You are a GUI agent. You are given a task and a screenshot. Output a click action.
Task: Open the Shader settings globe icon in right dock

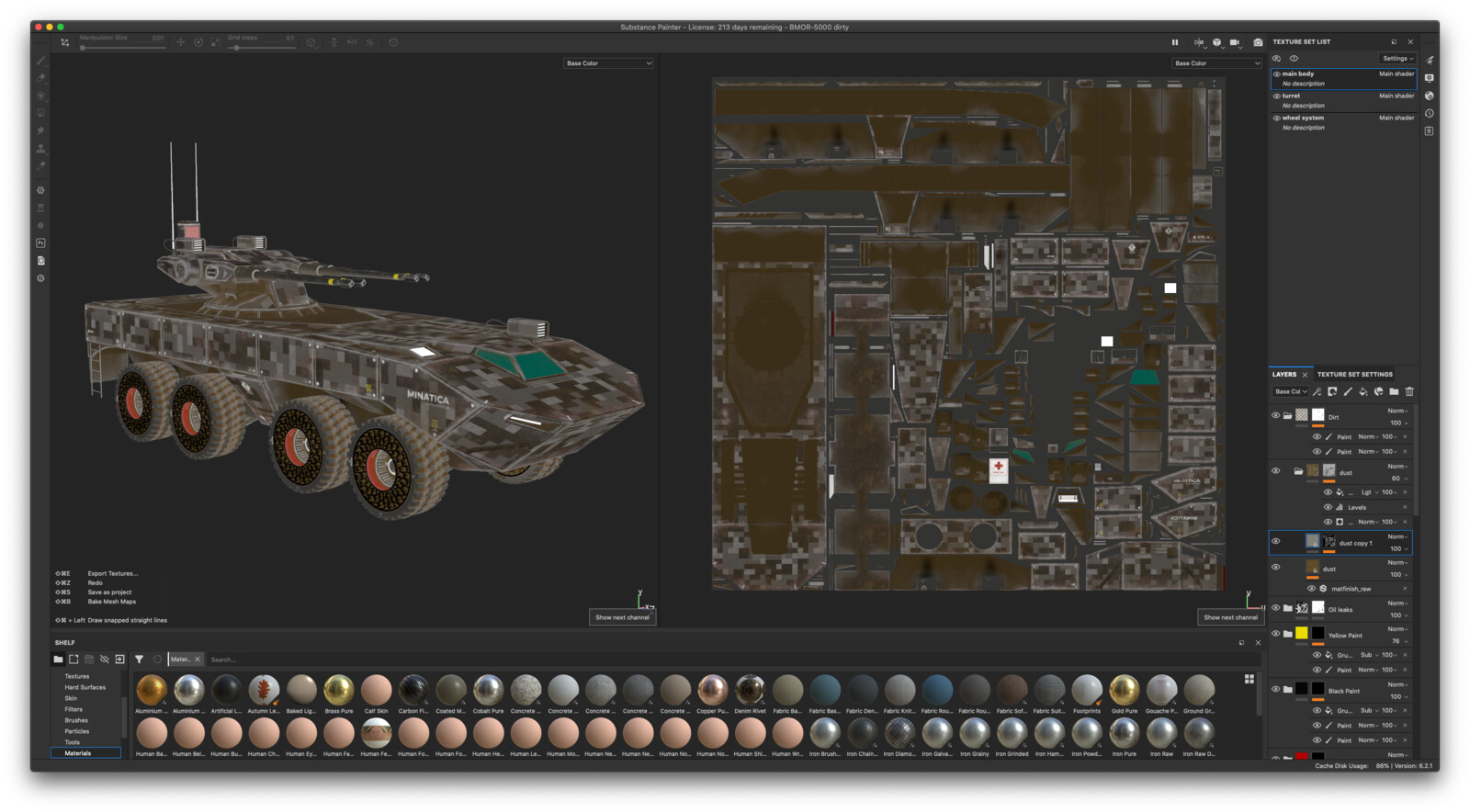(1430, 96)
